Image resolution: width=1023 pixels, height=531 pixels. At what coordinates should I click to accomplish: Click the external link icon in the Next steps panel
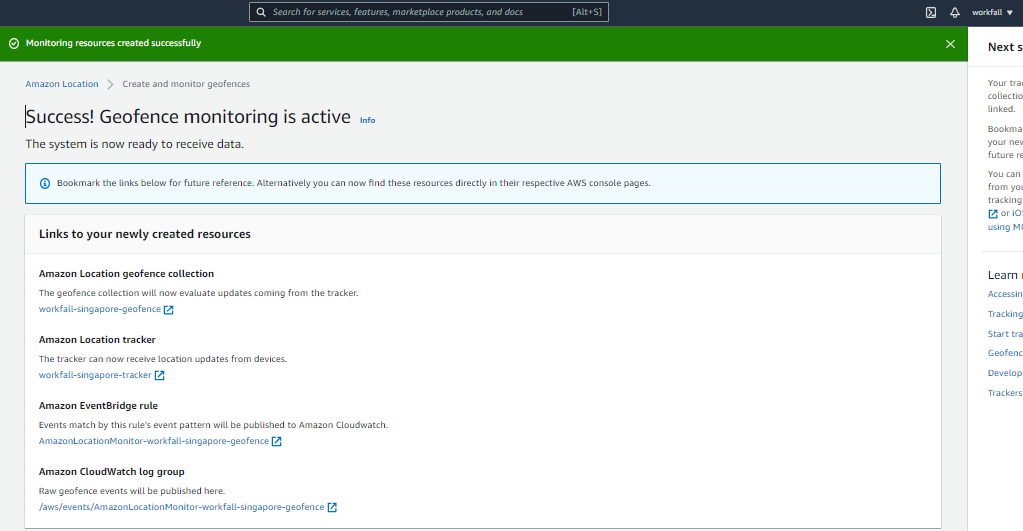click(x=992, y=214)
